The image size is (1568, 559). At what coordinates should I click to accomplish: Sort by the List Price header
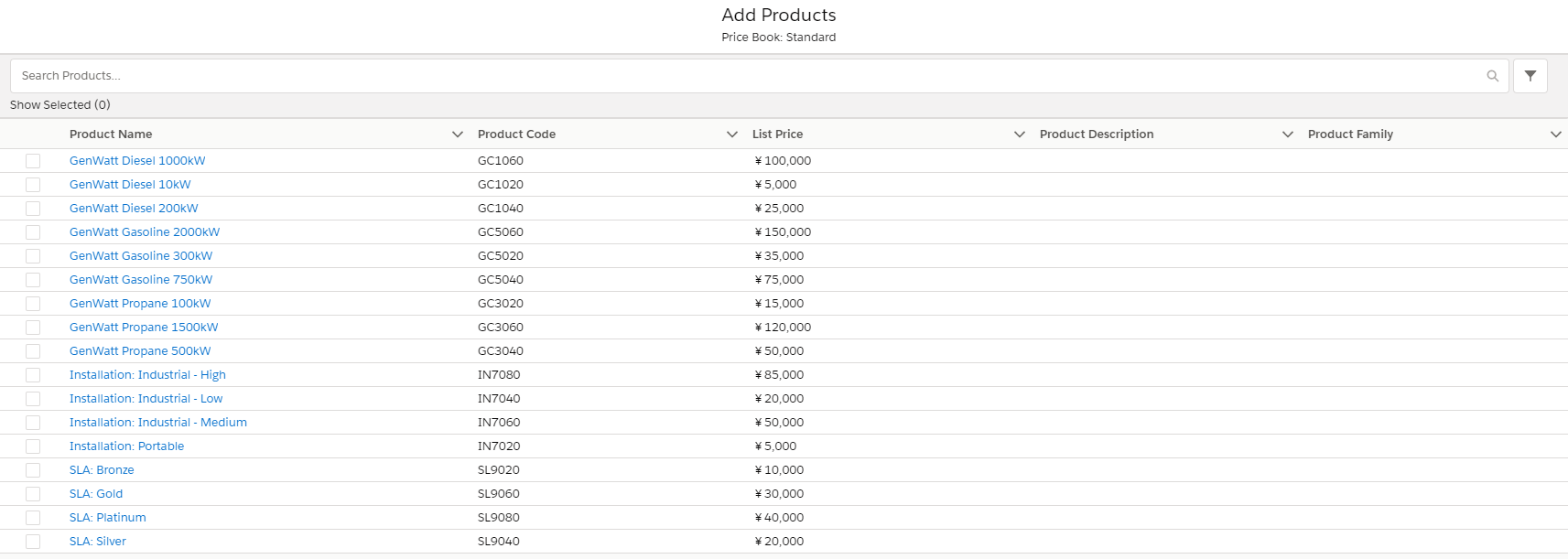777,134
